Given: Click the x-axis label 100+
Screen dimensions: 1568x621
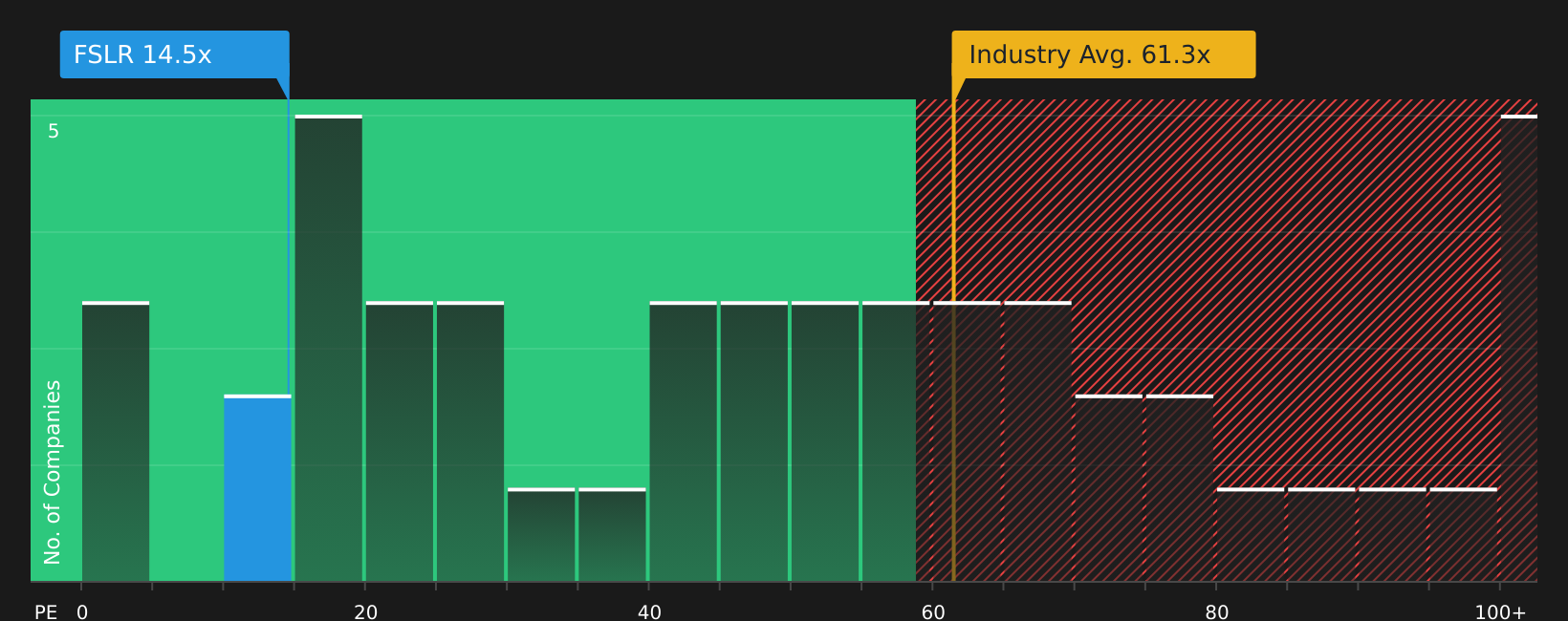Looking at the screenshot, I should (x=1500, y=611).
